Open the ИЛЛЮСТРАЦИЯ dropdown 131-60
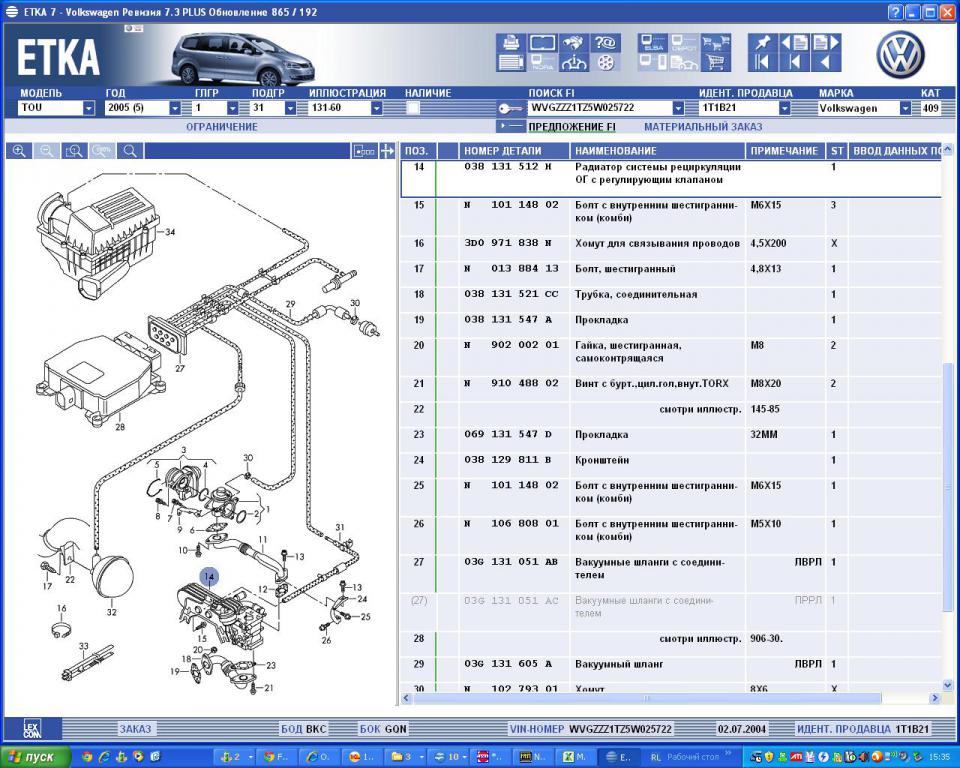The image size is (960, 768). [x=377, y=108]
